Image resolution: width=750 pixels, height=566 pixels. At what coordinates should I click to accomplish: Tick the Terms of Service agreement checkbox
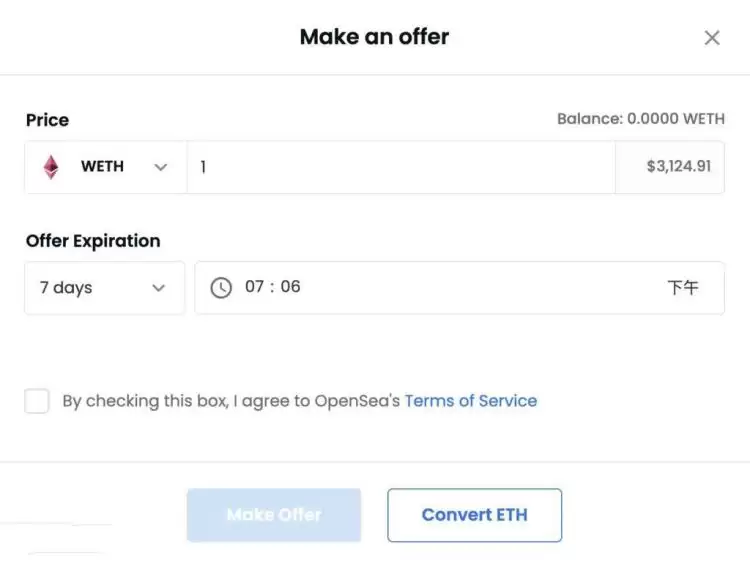[37, 401]
